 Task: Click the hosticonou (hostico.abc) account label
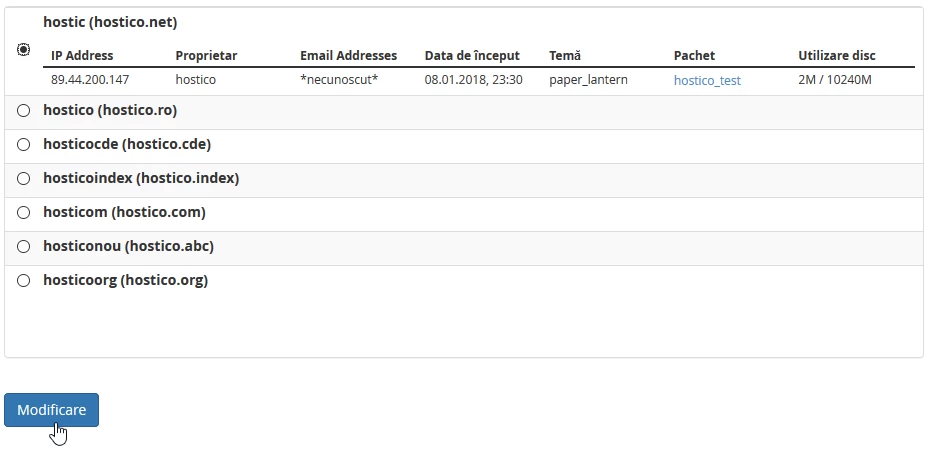pos(128,246)
